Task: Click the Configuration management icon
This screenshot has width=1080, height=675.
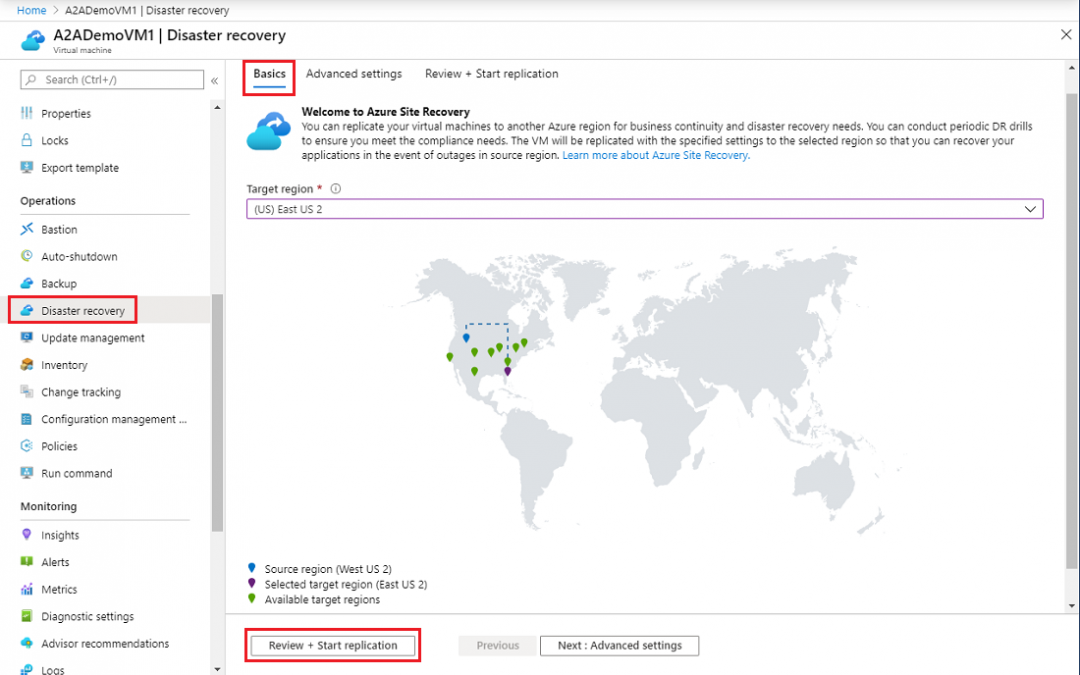Action: (x=27, y=419)
